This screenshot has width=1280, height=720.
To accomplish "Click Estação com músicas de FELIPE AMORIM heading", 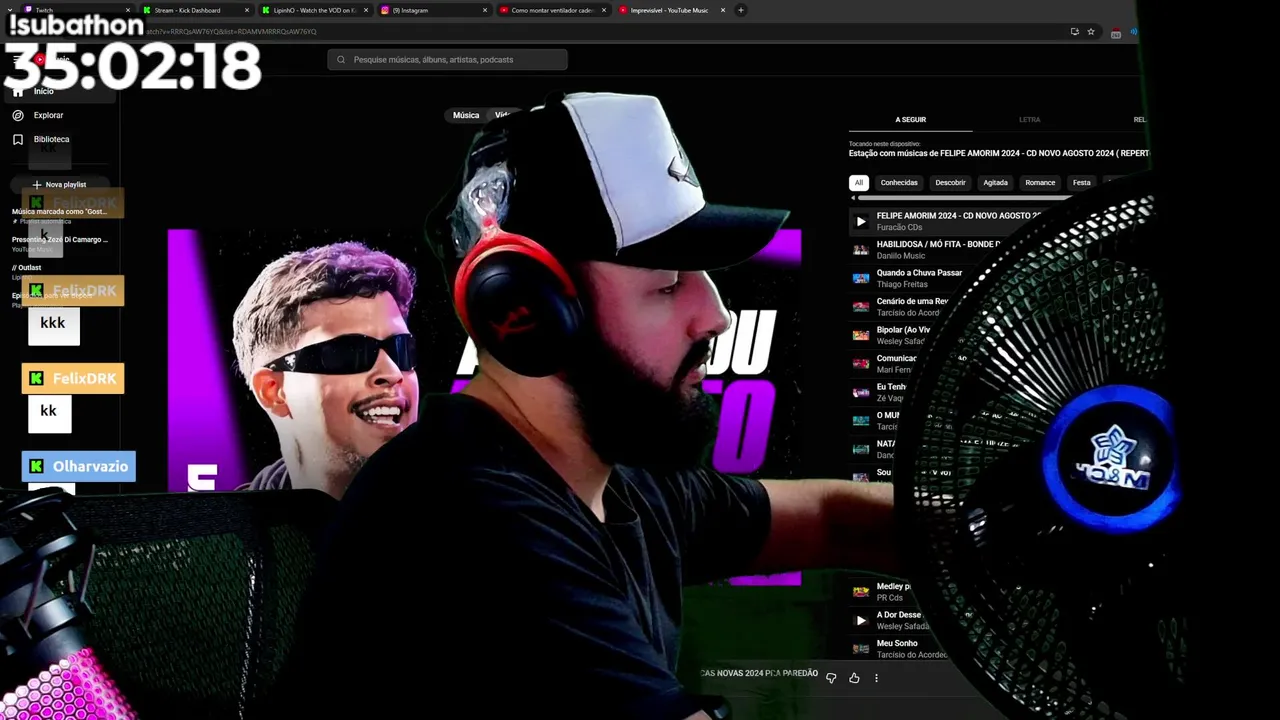I will pyautogui.click(x=998, y=154).
